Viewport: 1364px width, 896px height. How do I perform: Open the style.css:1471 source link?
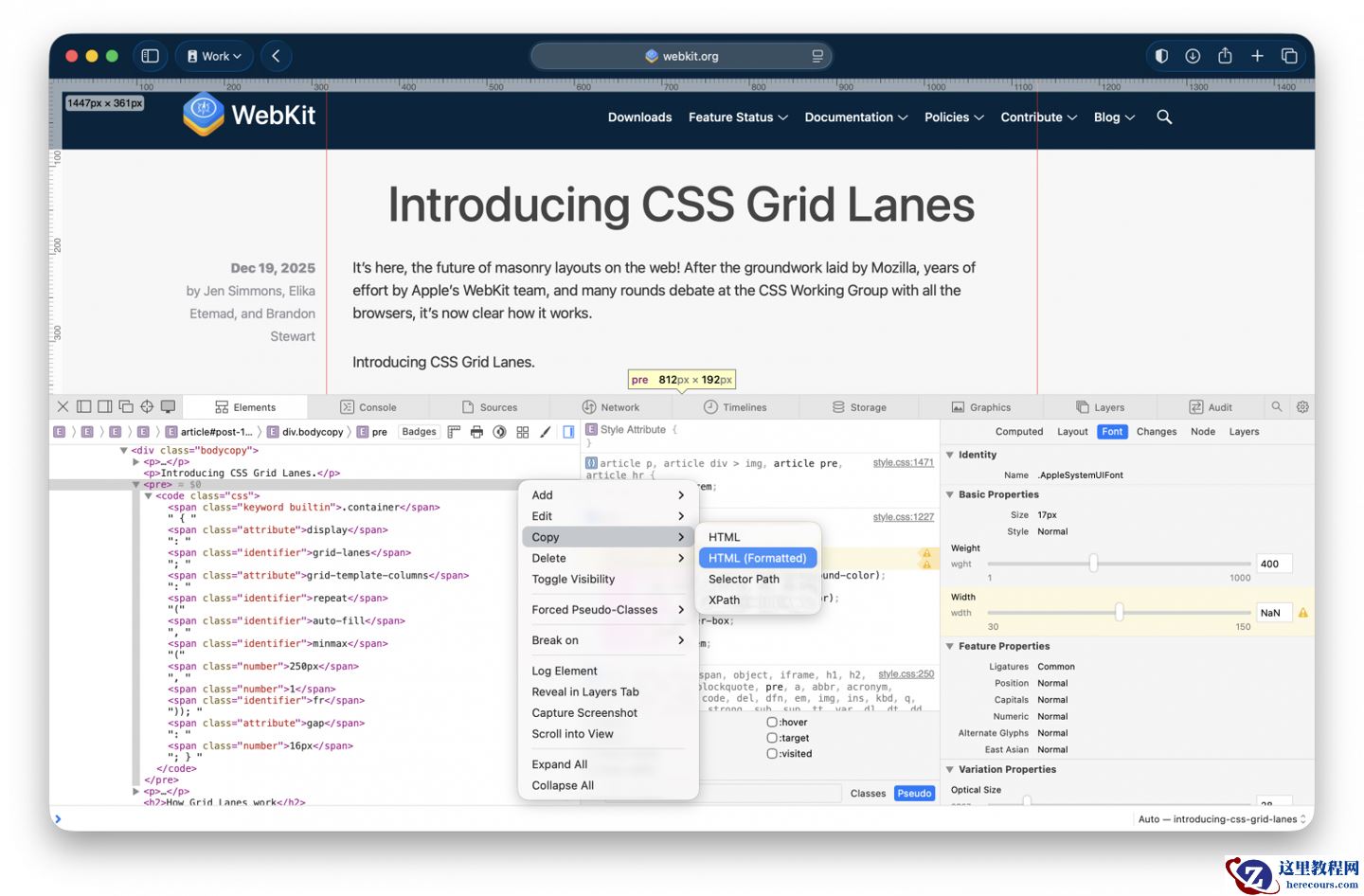pyautogui.click(x=903, y=462)
